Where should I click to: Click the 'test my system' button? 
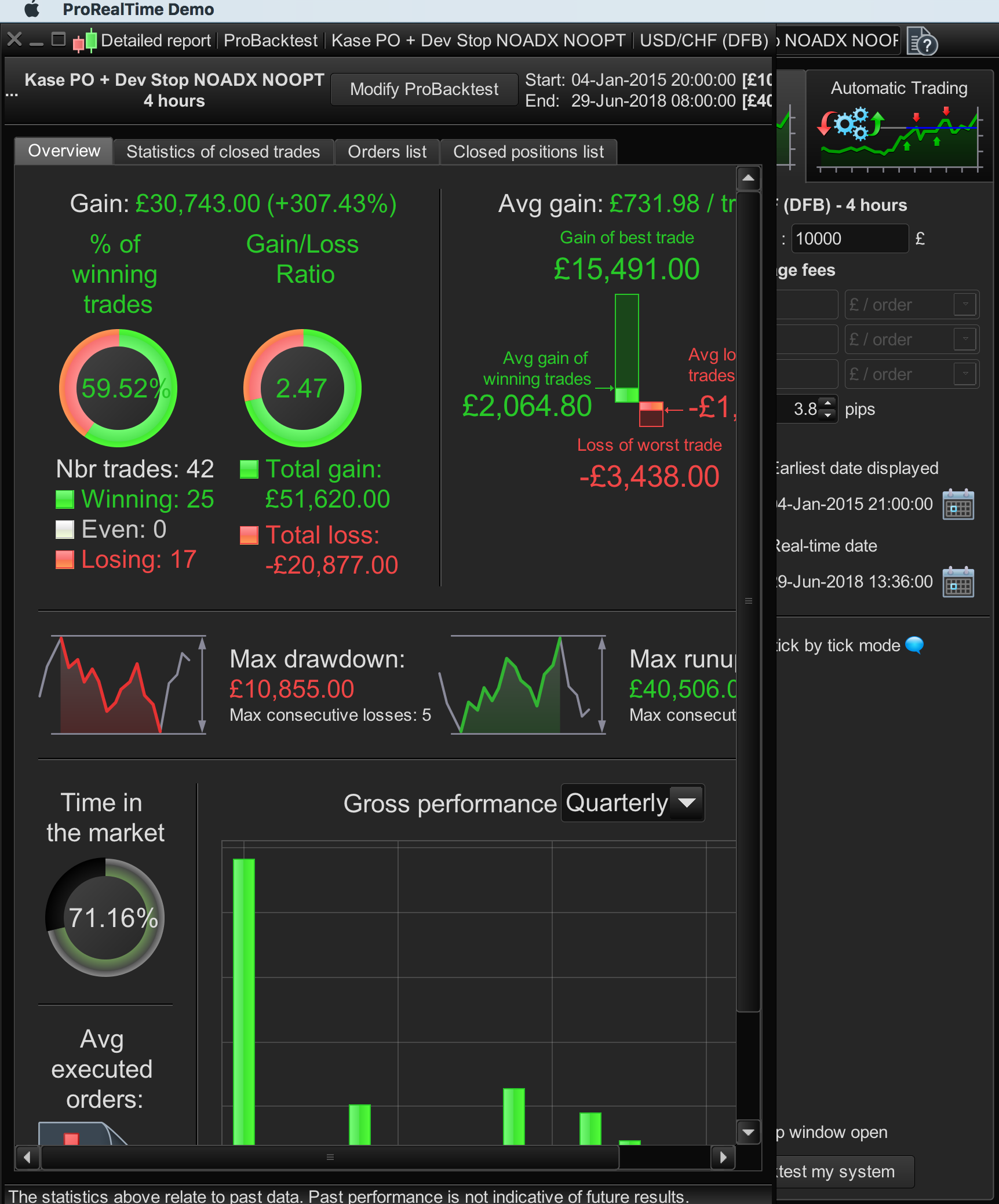845,1172
